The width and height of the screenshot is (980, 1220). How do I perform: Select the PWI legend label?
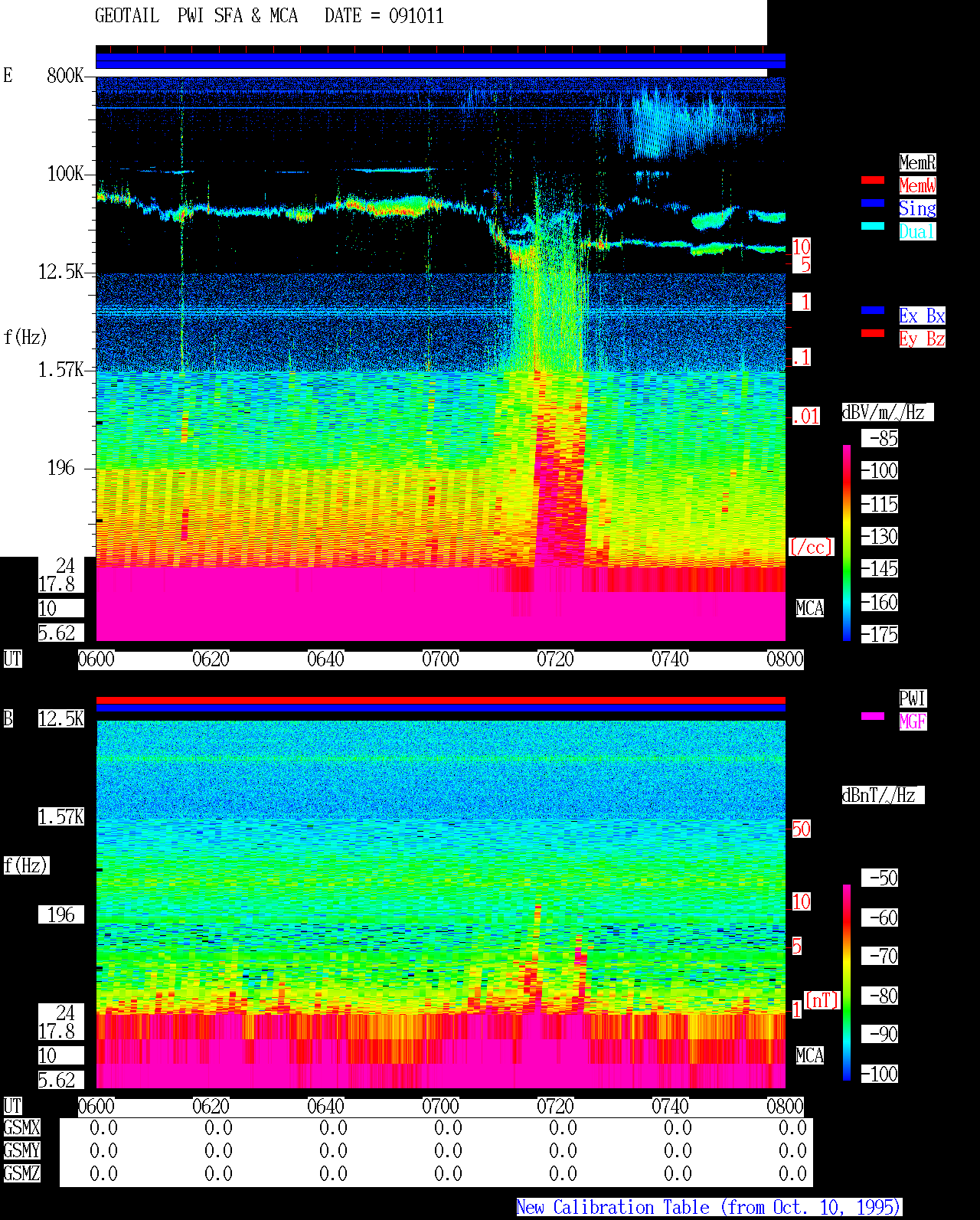[x=913, y=698]
